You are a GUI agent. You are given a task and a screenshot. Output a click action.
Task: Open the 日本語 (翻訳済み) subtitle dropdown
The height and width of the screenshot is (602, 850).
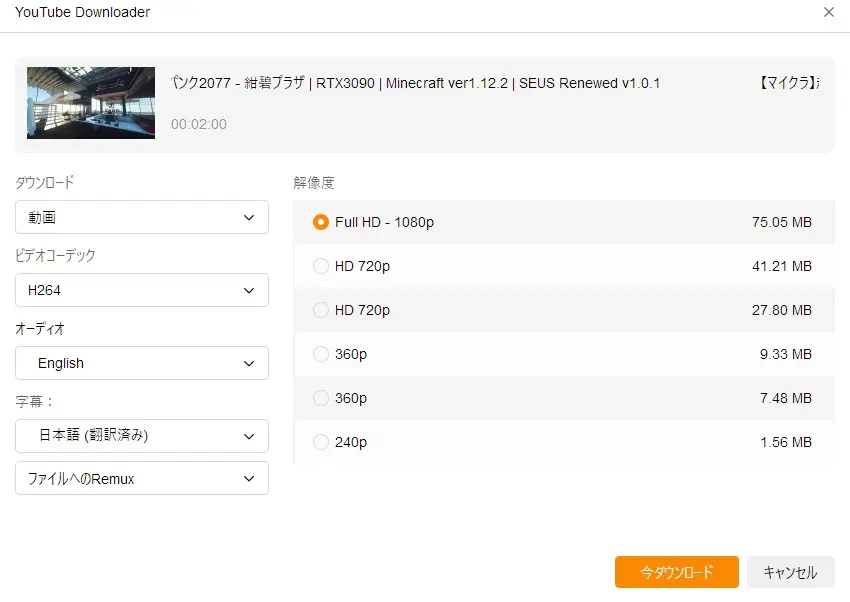(x=141, y=436)
